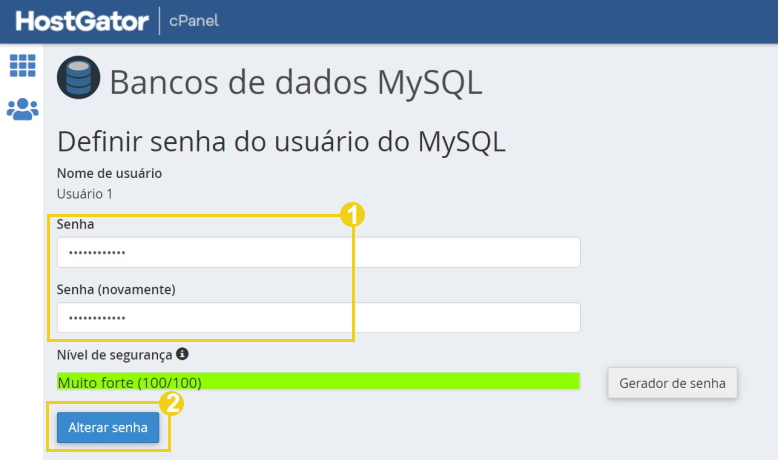
Task: Click the Bancos de dados MySQL heading
Action: pos(296,82)
